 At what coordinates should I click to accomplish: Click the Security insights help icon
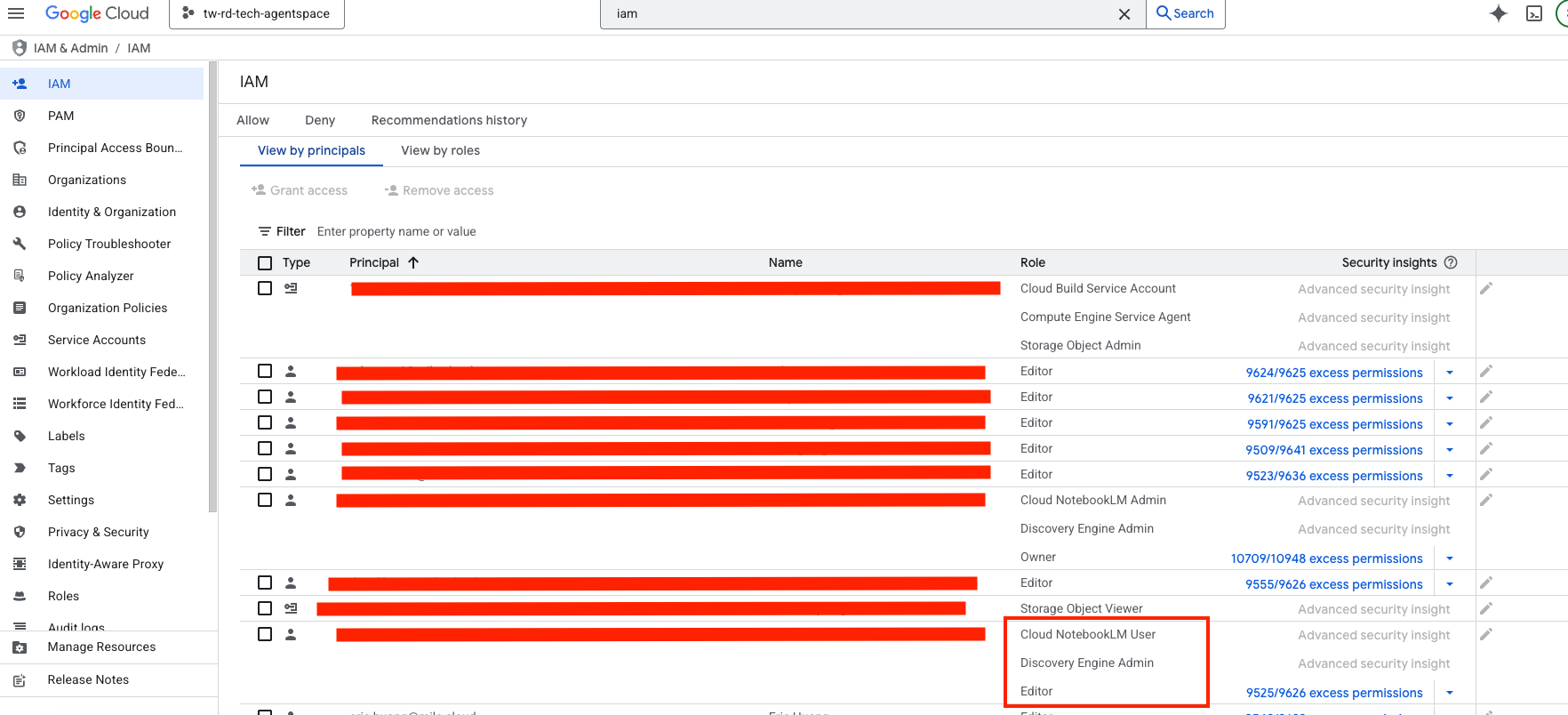pos(1451,262)
